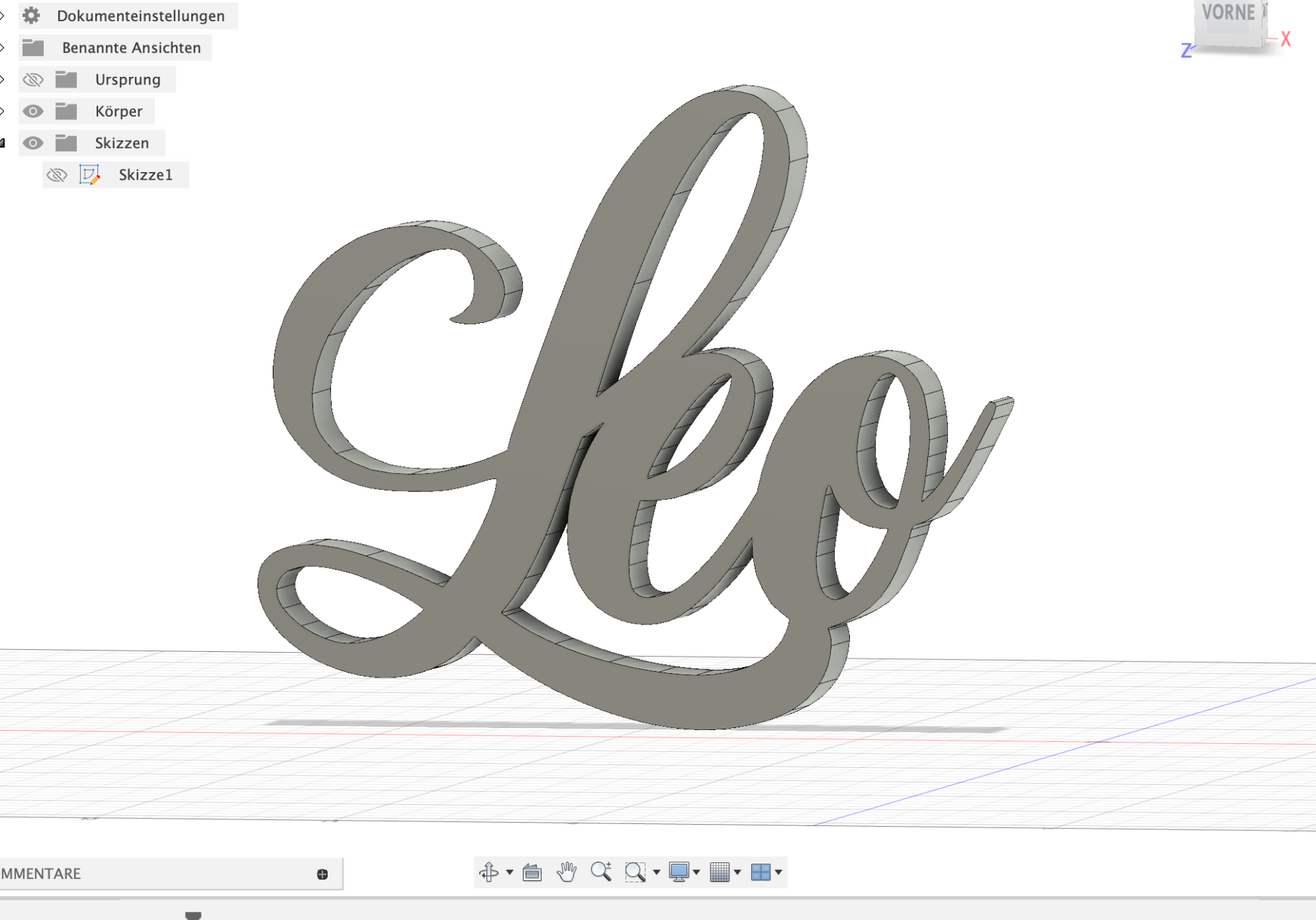
Task: Click the Grid and Snaps icon
Action: (720, 872)
